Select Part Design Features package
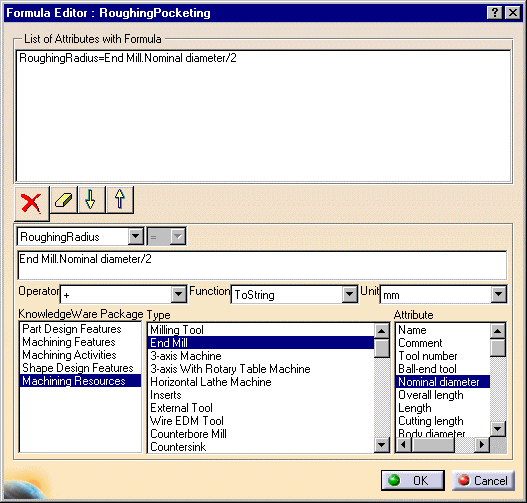The image size is (527, 503). (72, 329)
